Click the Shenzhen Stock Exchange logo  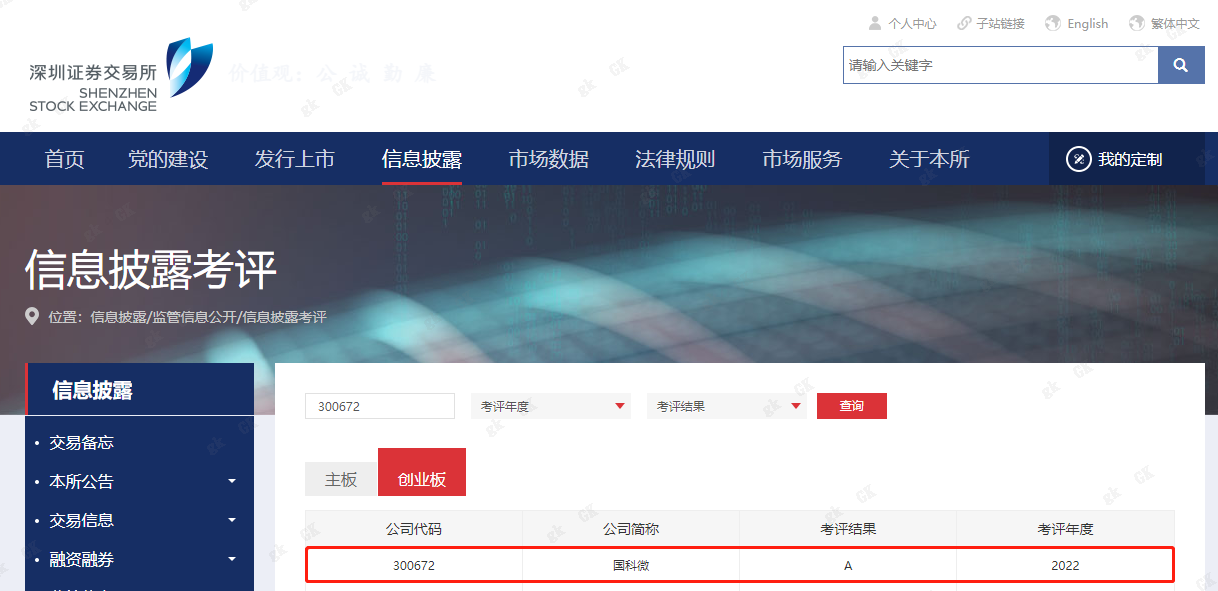point(110,72)
